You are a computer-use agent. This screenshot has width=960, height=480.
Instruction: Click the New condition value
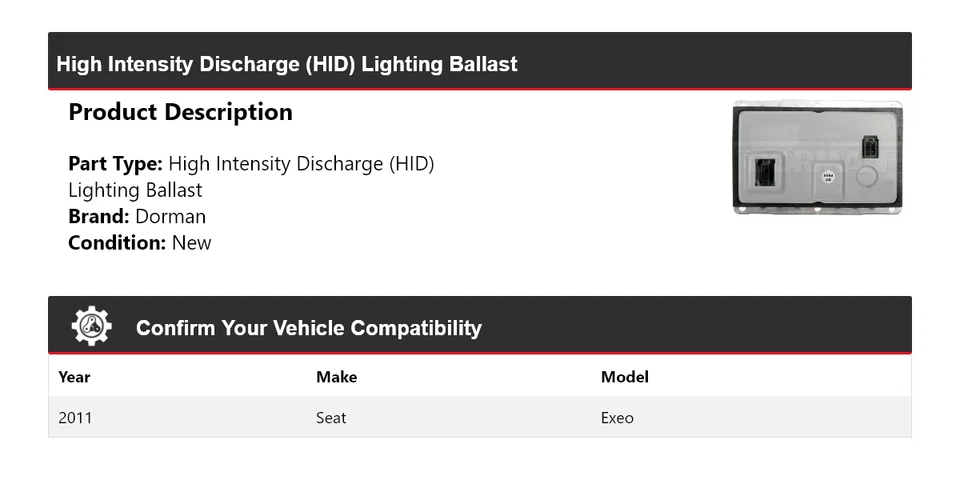[x=192, y=243]
